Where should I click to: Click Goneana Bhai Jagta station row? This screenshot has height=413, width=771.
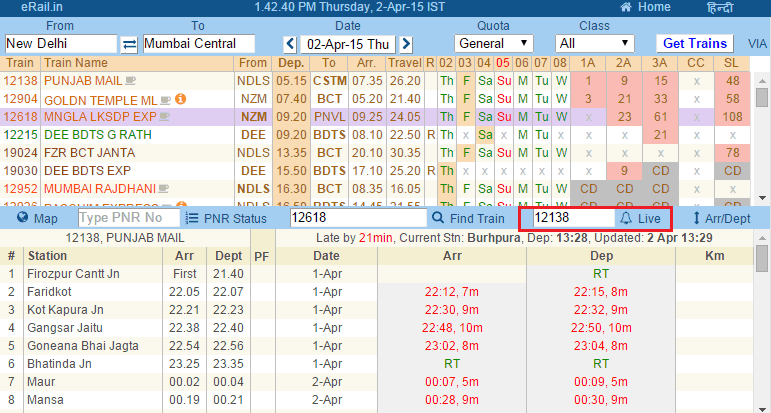click(x=377, y=346)
